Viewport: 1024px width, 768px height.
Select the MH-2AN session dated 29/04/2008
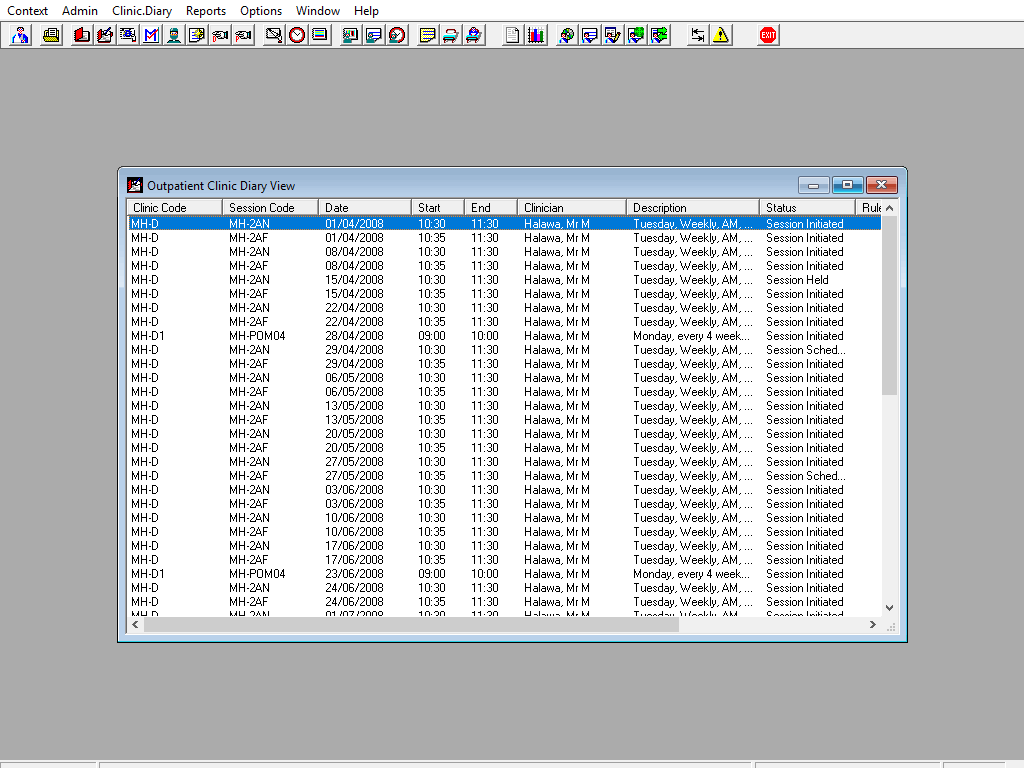504,350
